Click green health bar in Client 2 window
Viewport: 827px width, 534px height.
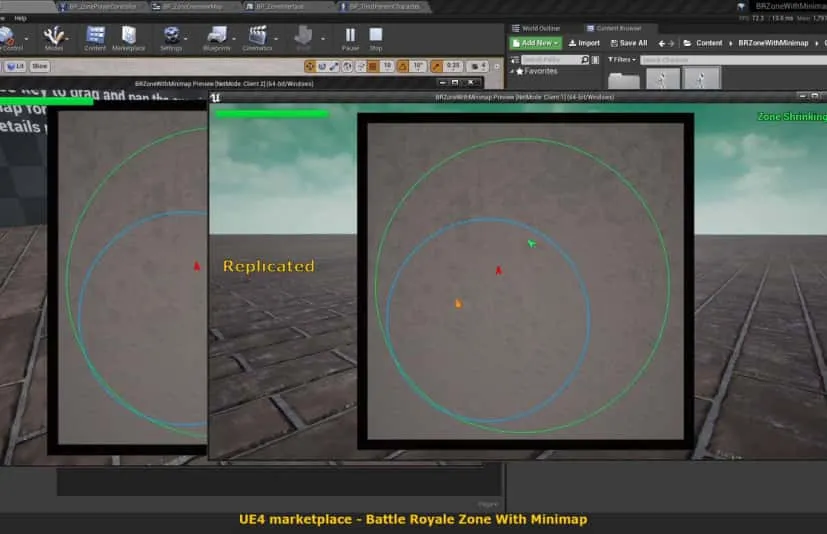point(46,101)
